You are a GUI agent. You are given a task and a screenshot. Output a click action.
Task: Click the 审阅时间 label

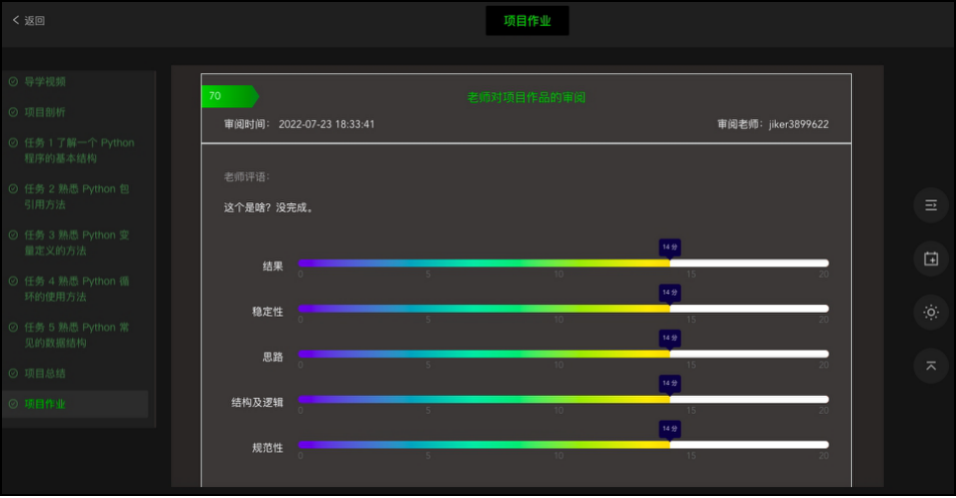pyautogui.click(x=246, y=124)
